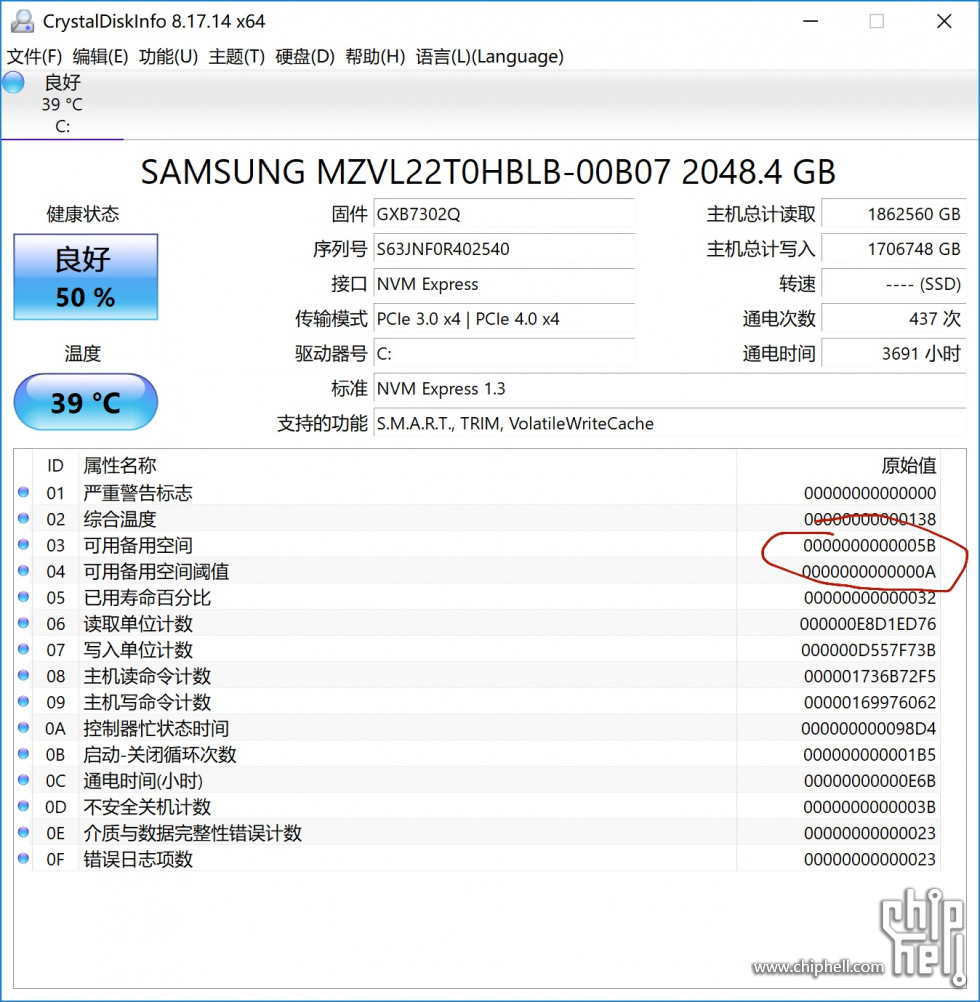Click raw value 00000000000032
Viewport: 980px width, 1002px height.
coord(870,598)
